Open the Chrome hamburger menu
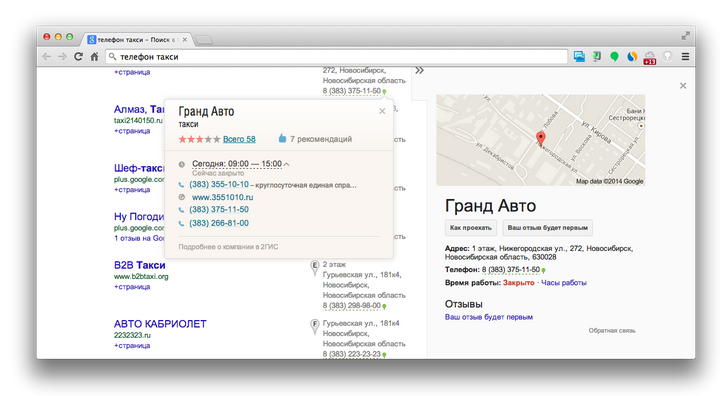 [x=685, y=57]
